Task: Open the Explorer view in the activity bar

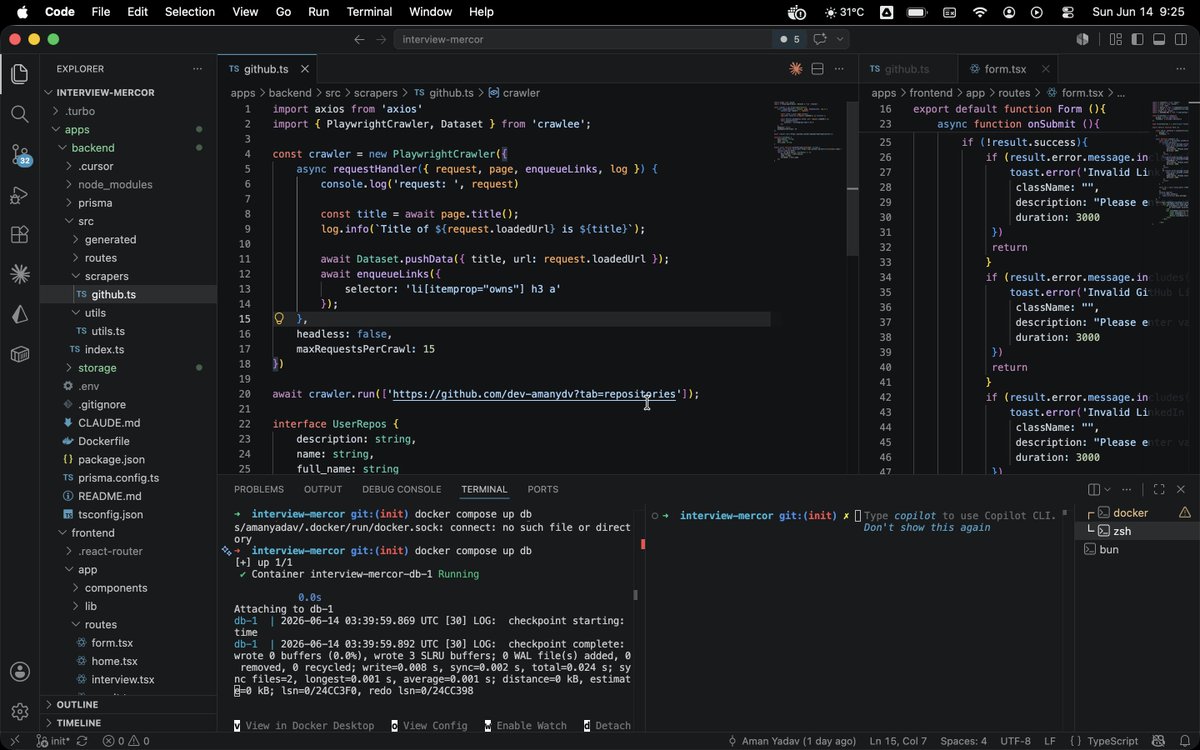Action: (x=19, y=74)
